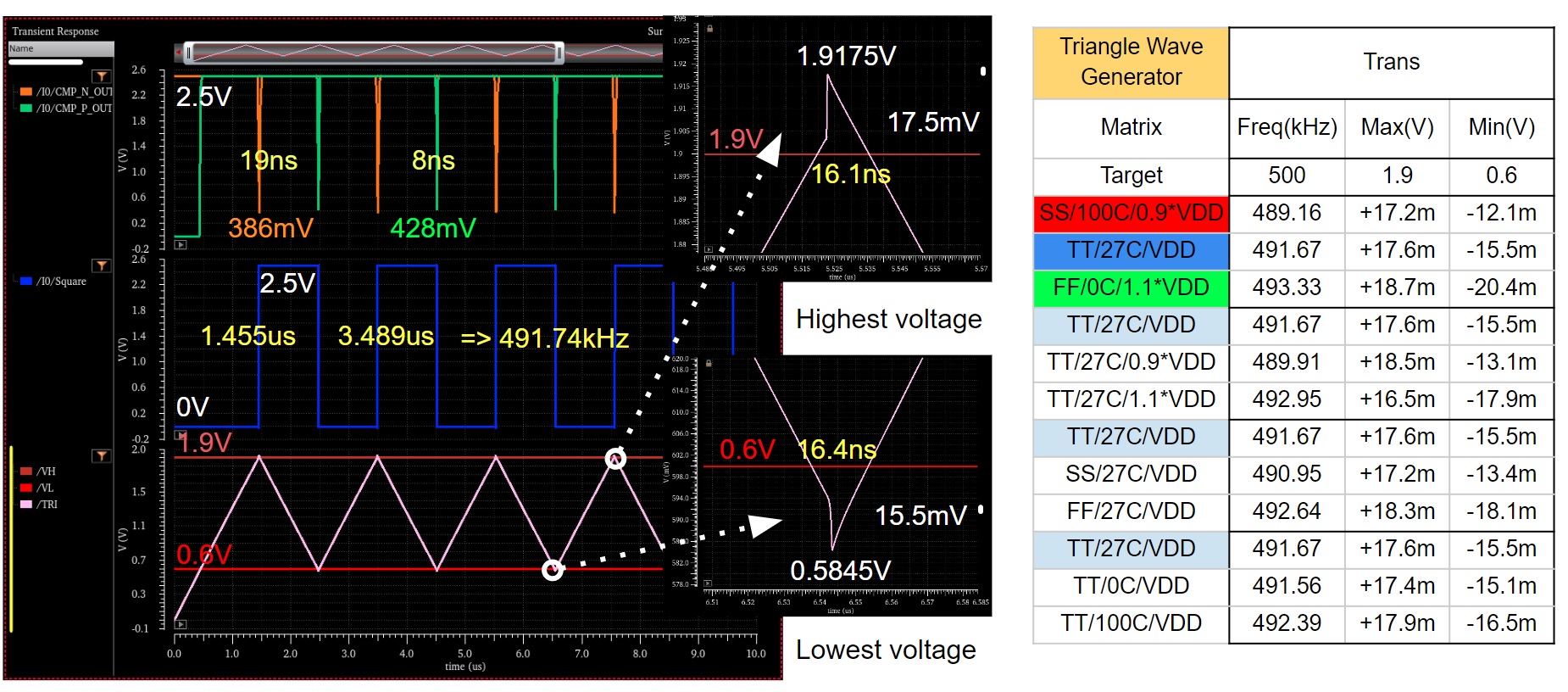Click the SS/100C/0.9*VDD red table cell

coord(1131,213)
